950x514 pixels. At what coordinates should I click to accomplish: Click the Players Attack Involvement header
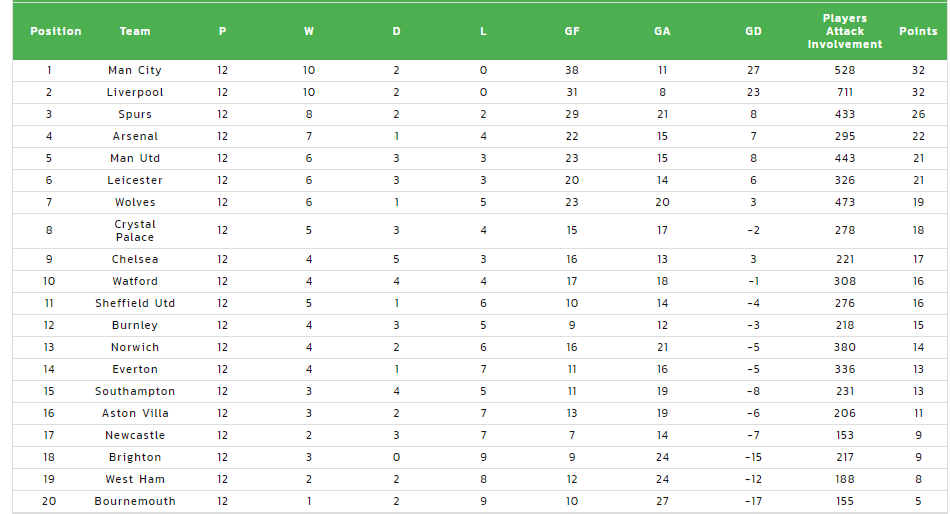point(845,31)
